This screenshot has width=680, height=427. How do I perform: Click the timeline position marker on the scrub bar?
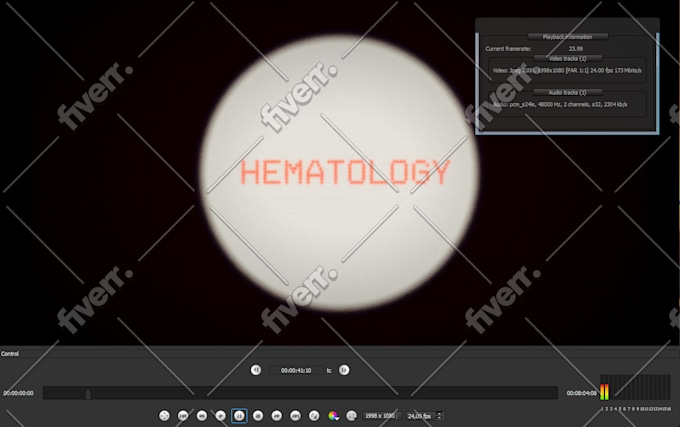(x=88, y=394)
